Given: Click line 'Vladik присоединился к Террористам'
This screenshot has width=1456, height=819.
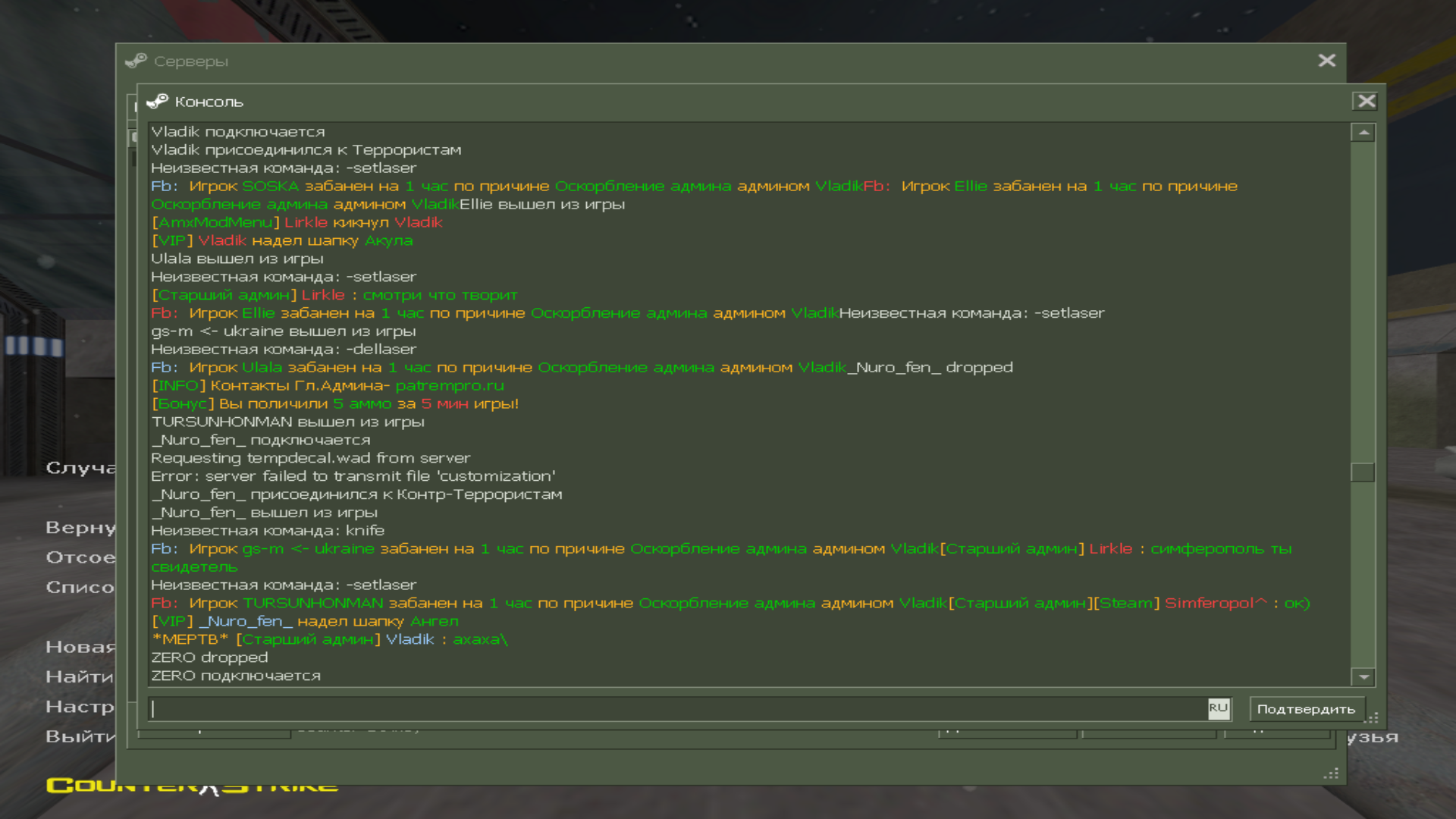Looking at the screenshot, I should (306, 150).
